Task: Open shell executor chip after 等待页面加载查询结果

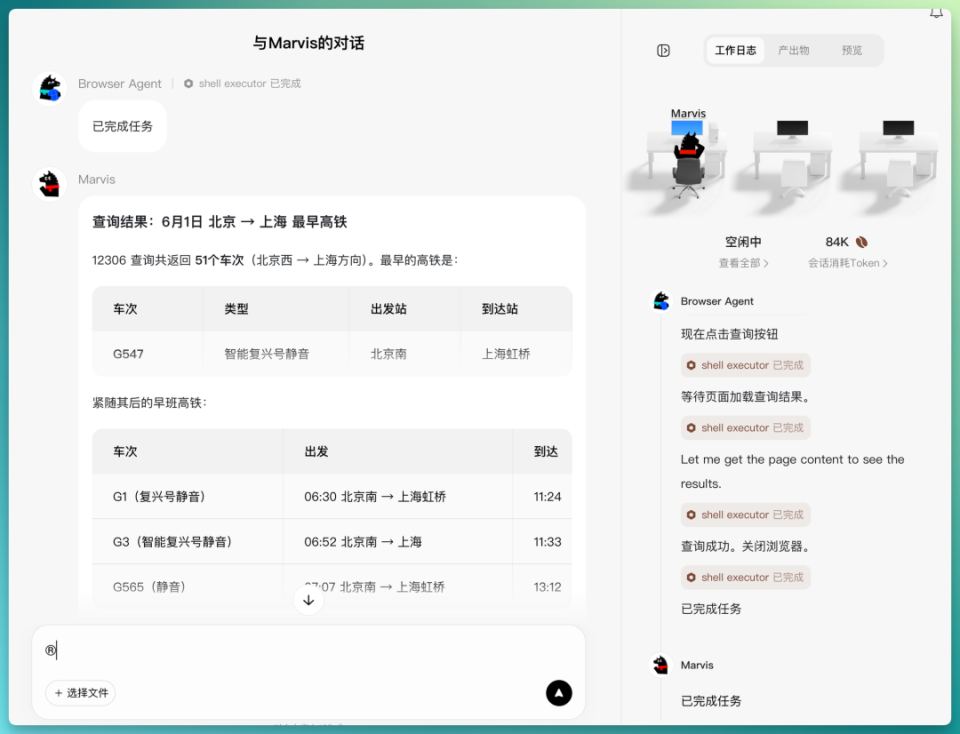Action: point(746,428)
